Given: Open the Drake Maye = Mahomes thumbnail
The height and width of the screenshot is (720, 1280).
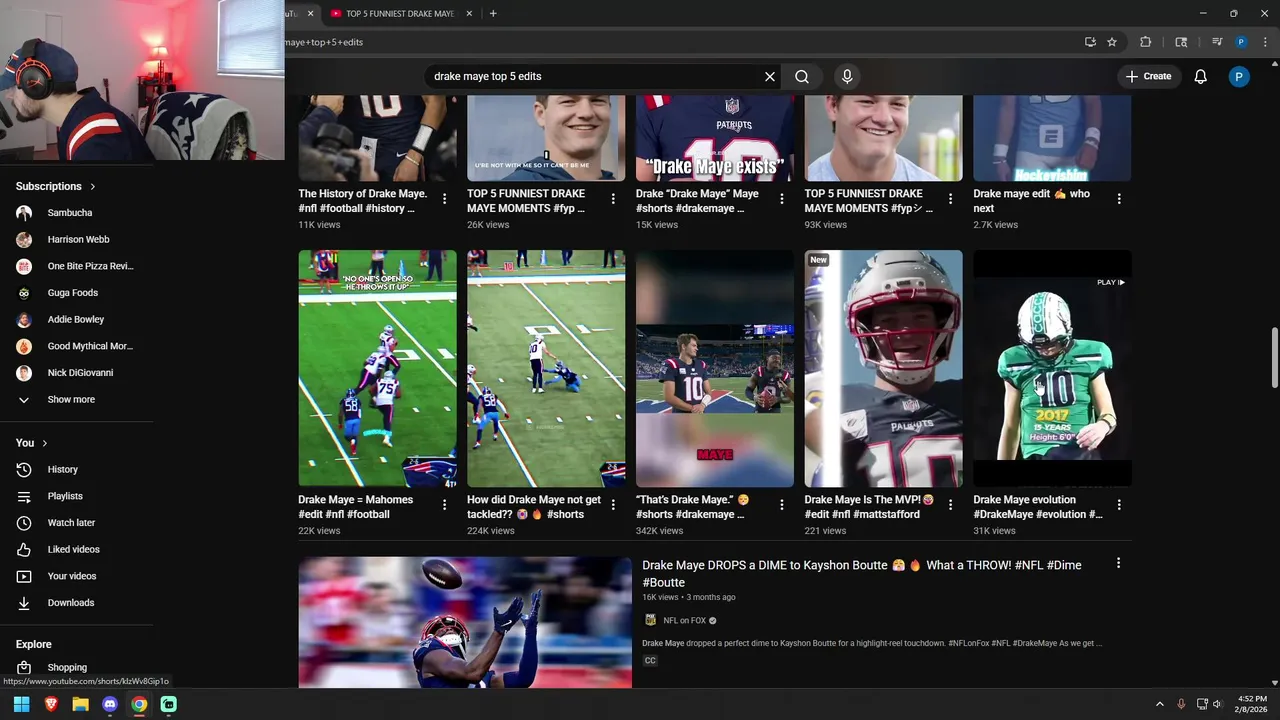Looking at the screenshot, I should (x=377, y=368).
